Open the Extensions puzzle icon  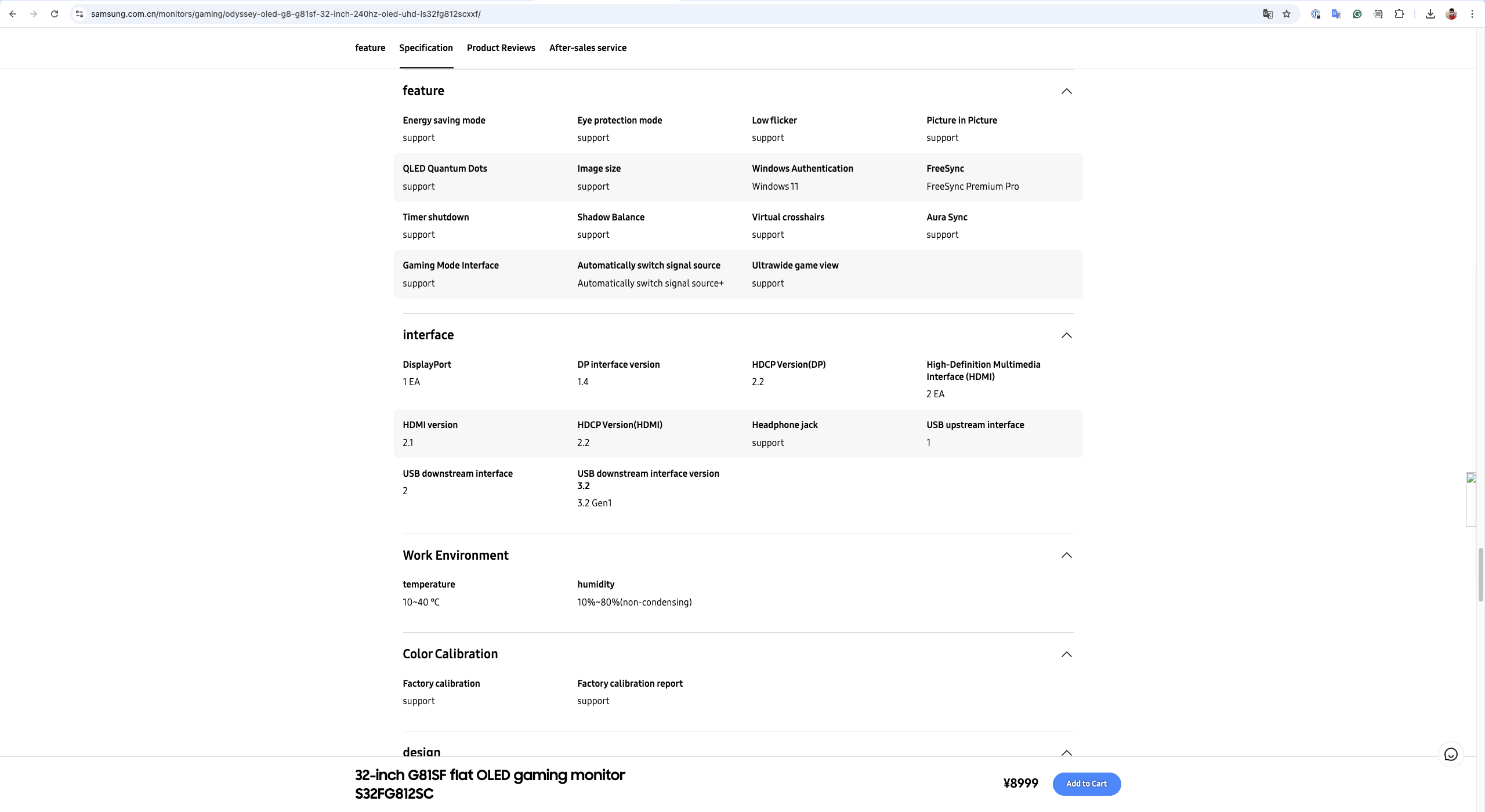coord(1399,14)
